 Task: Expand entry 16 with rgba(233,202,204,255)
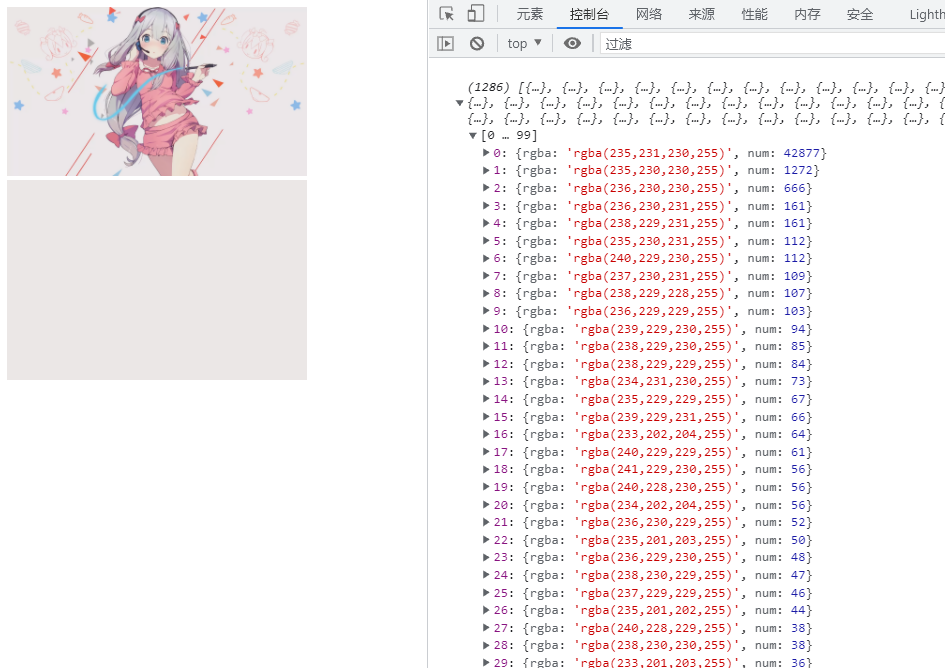(x=486, y=435)
